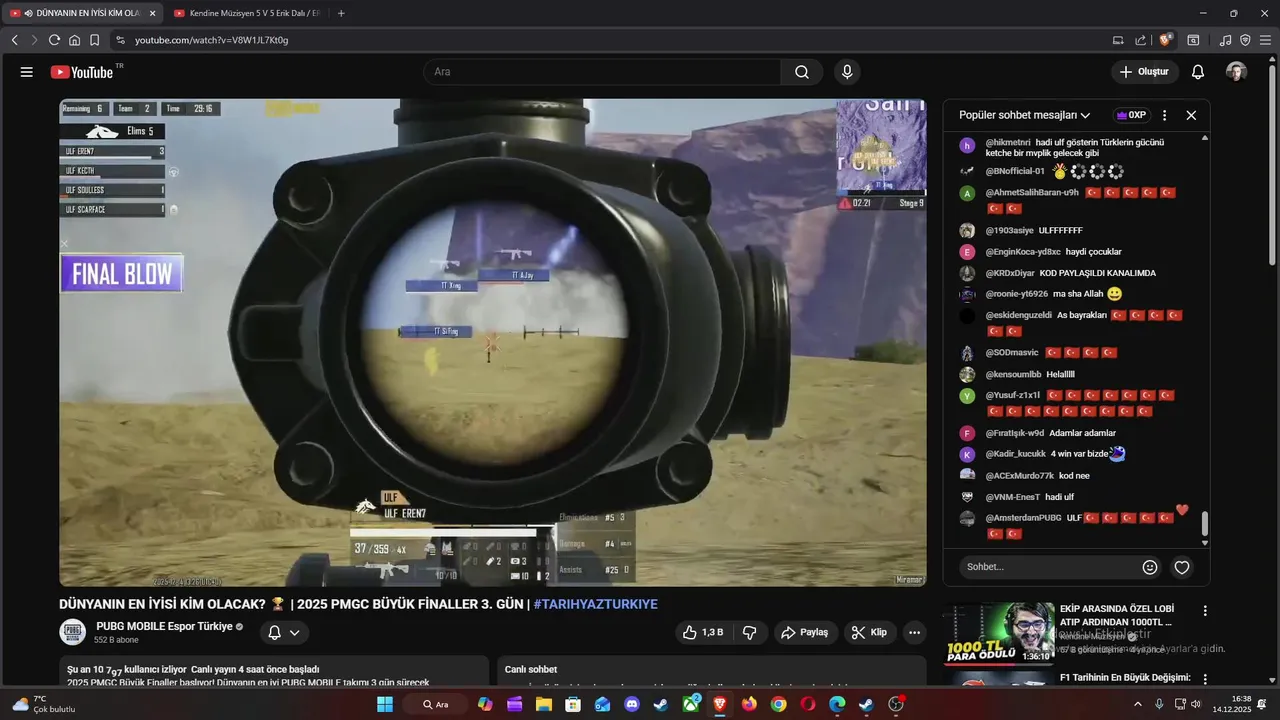Open PUBG MOBILE Espor Türkiye channel avatar
1280x720 pixels.
(73, 632)
